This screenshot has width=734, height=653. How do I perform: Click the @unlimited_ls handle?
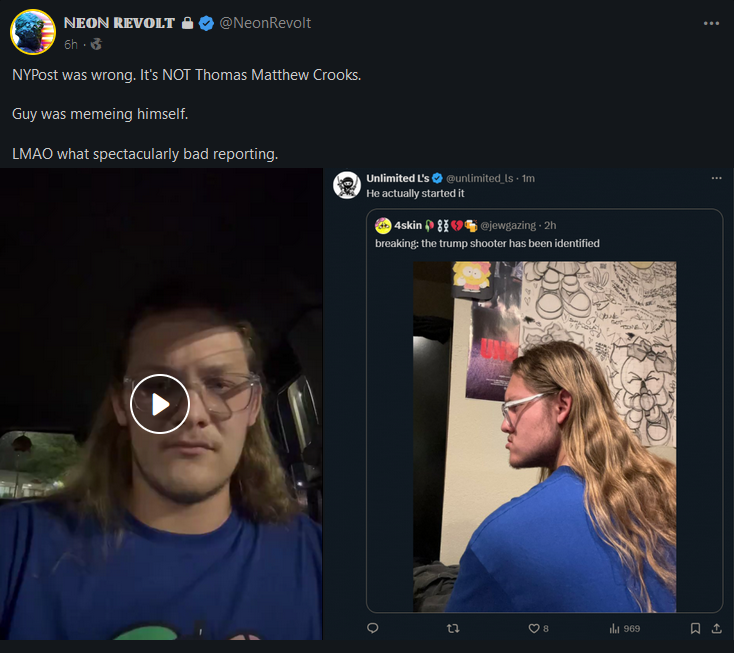pos(481,178)
